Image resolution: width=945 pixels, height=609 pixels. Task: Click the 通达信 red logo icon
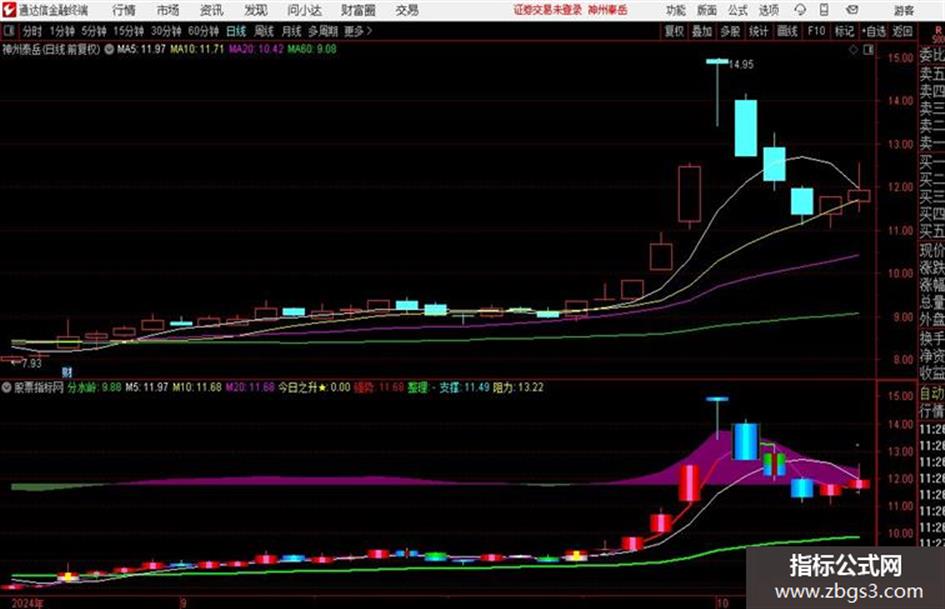point(8,10)
